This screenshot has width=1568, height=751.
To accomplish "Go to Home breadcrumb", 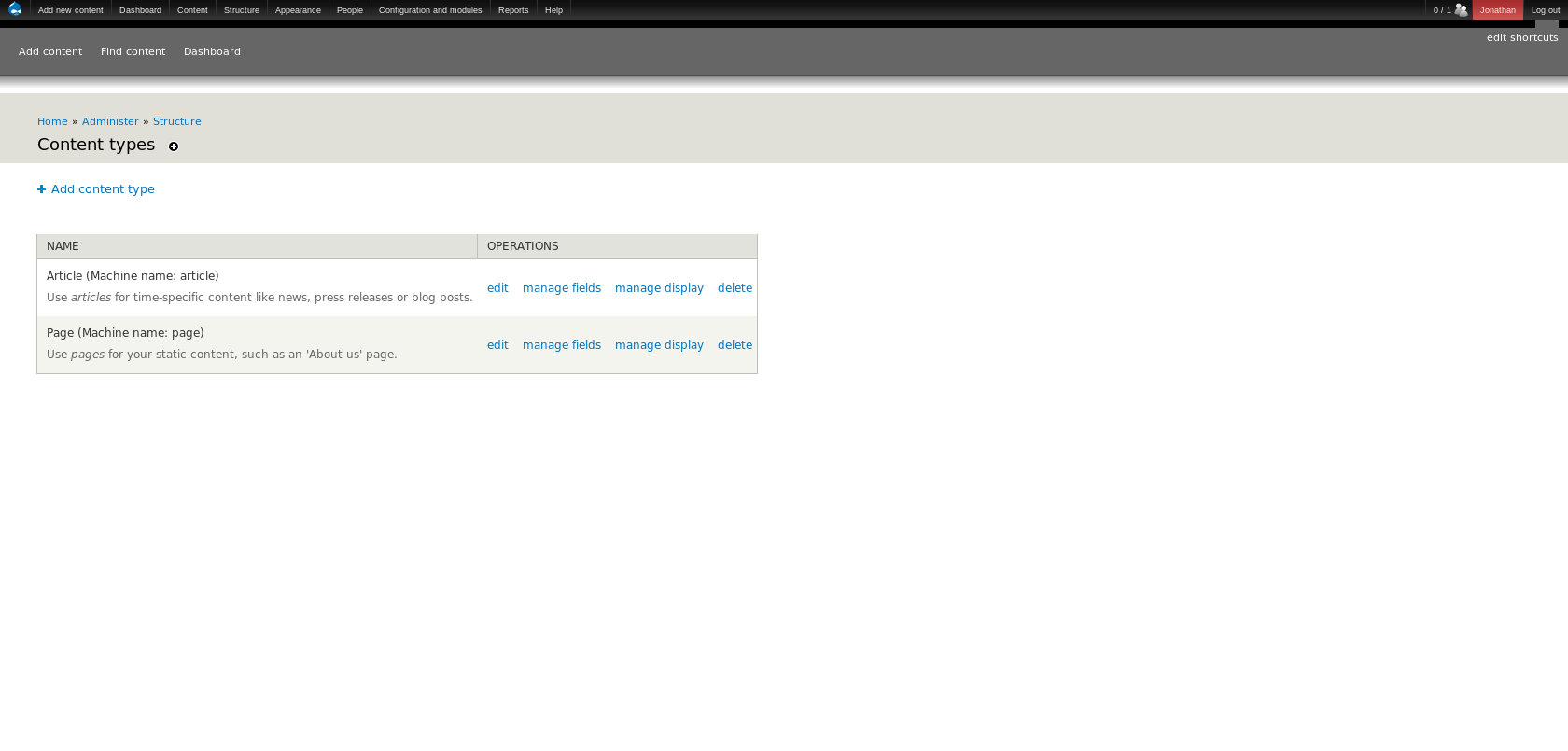I will [52, 121].
